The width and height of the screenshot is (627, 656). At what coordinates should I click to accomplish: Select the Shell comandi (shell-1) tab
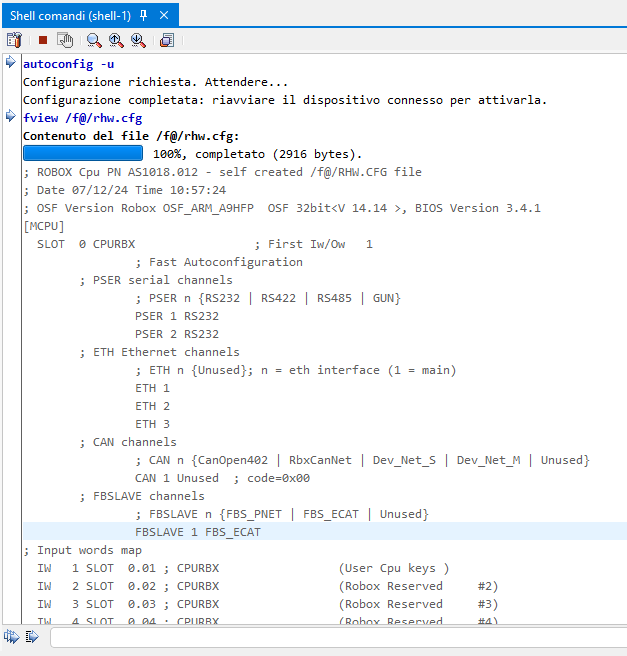[x=70, y=16]
